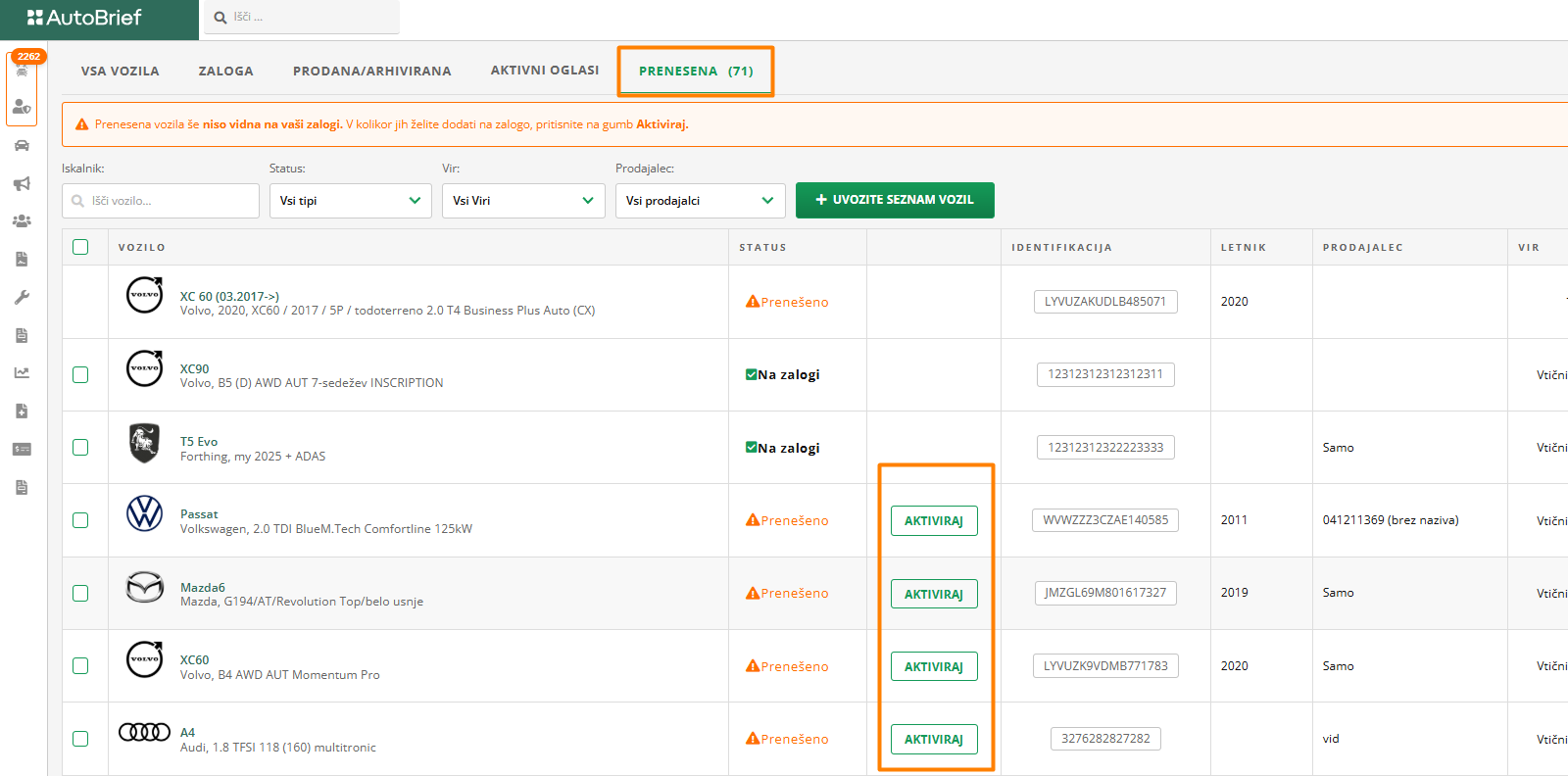
Task: Click the document with plus icon
Action: pyautogui.click(x=22, y=411)
